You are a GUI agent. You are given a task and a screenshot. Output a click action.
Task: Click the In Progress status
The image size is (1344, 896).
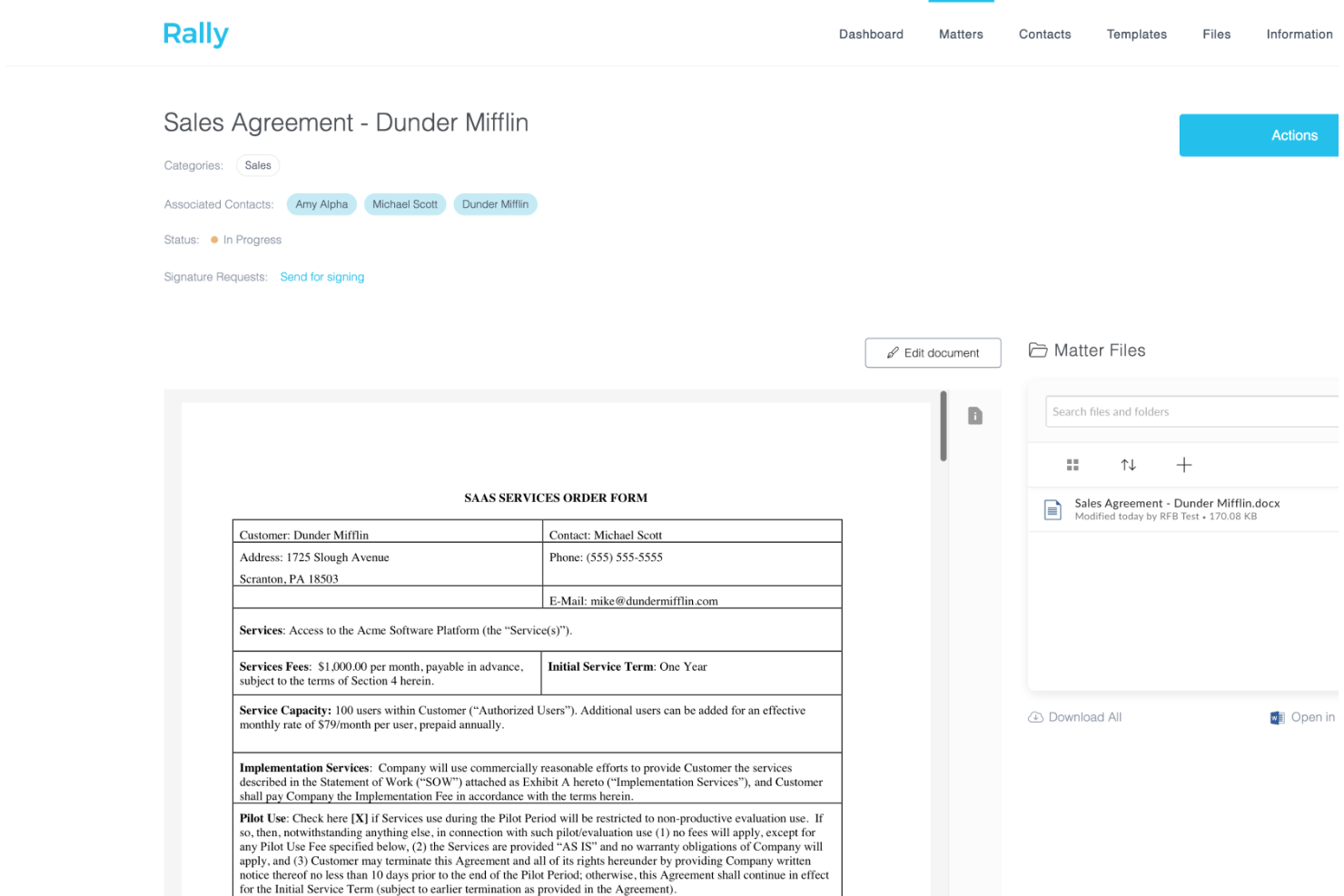pyautogui.click(x=246, y=240)
